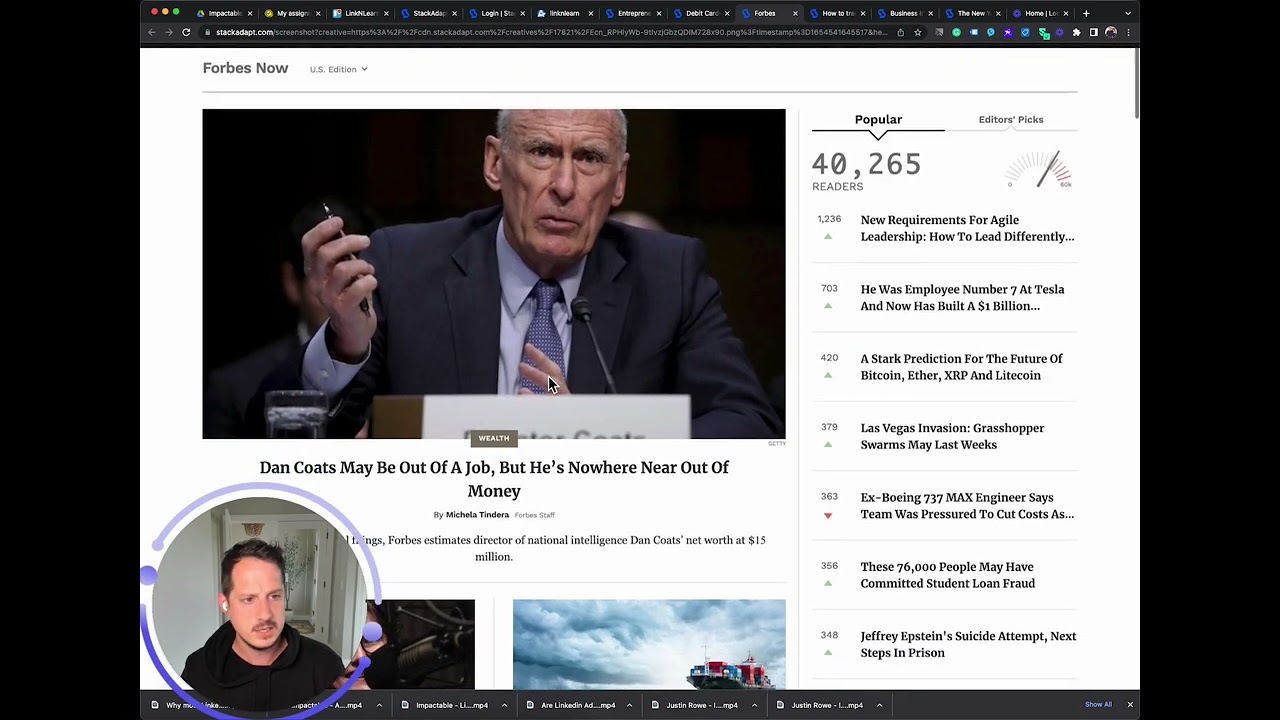This screenshot has height=720, width=1280.
Task: Go back using the browser back arrow
Action: 152,32
